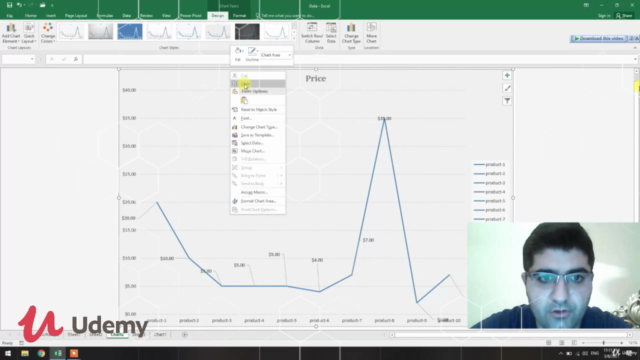640x360 pixels.
Task: Click the Name Box dropdown arrow
Action: point(32,59)
